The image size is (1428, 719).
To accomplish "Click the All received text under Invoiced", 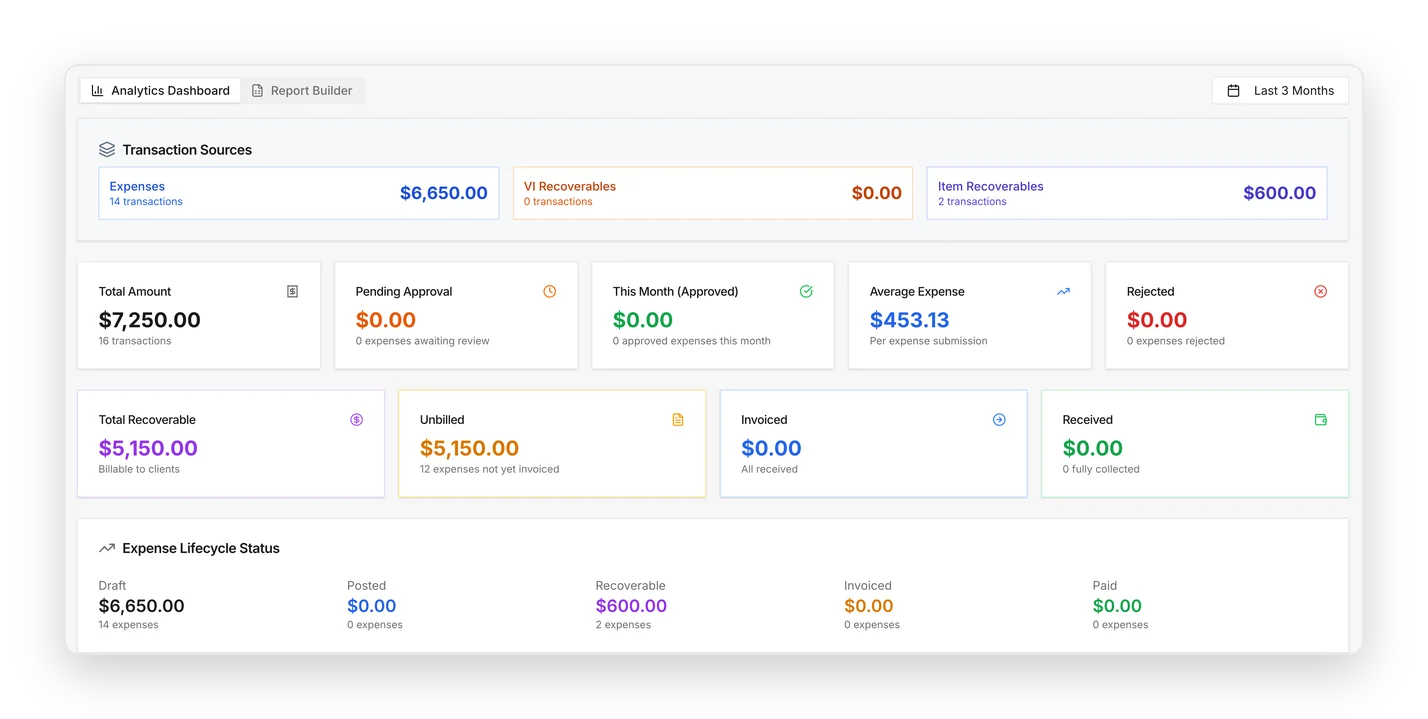I will coord(770,469).
